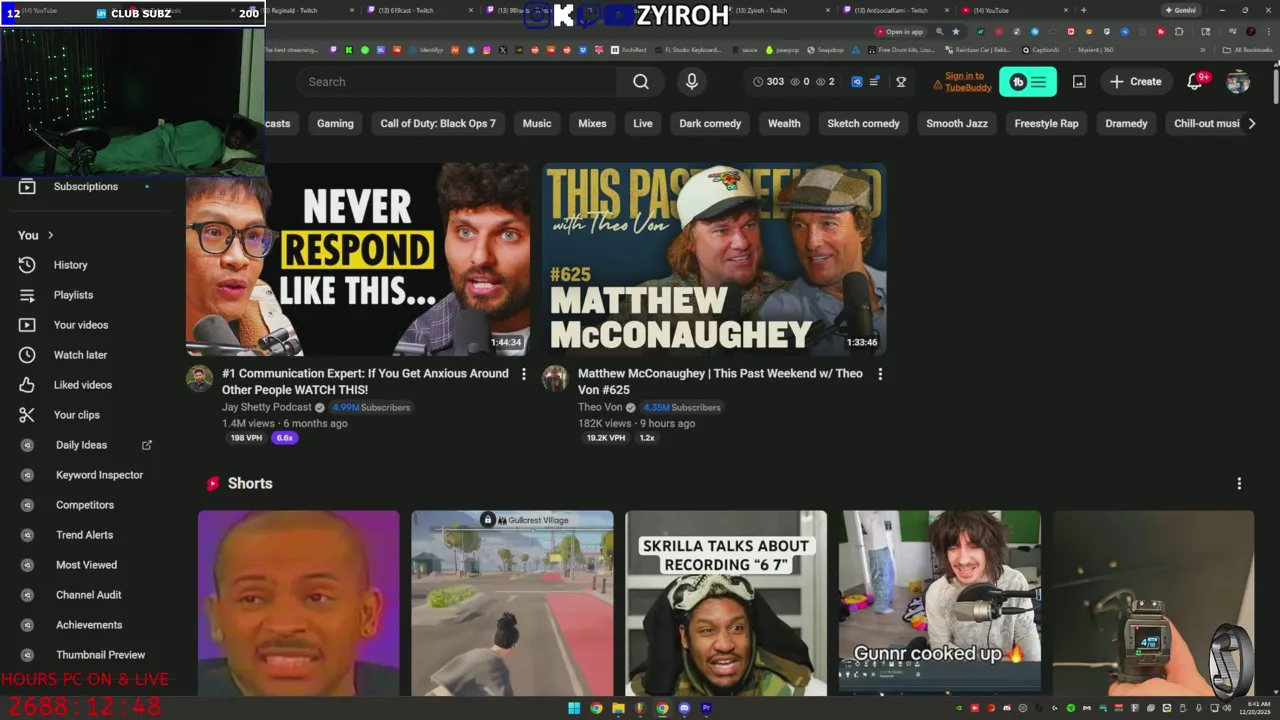Click the TubeBuddy menu button
Screen dimensions: 1280x720
click(x=1028, y=82)
